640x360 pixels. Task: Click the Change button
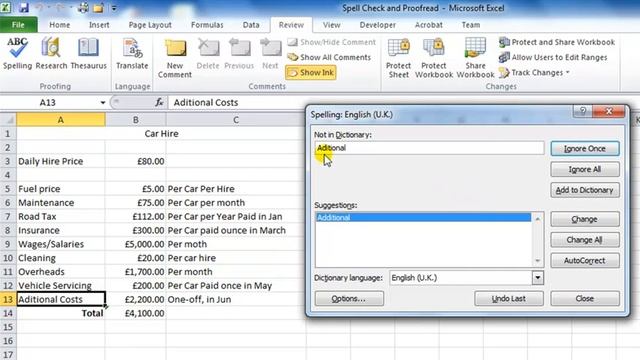(584, 219)
